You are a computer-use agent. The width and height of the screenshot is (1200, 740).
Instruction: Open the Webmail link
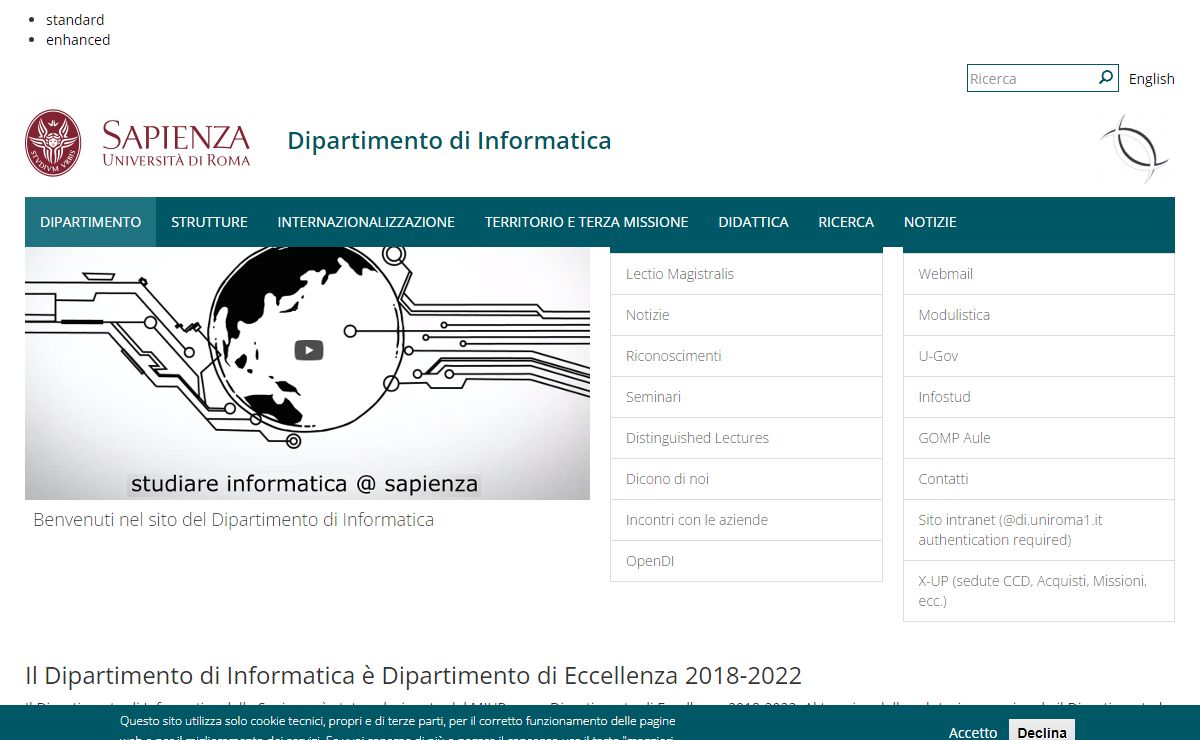[x=945, y=274]
